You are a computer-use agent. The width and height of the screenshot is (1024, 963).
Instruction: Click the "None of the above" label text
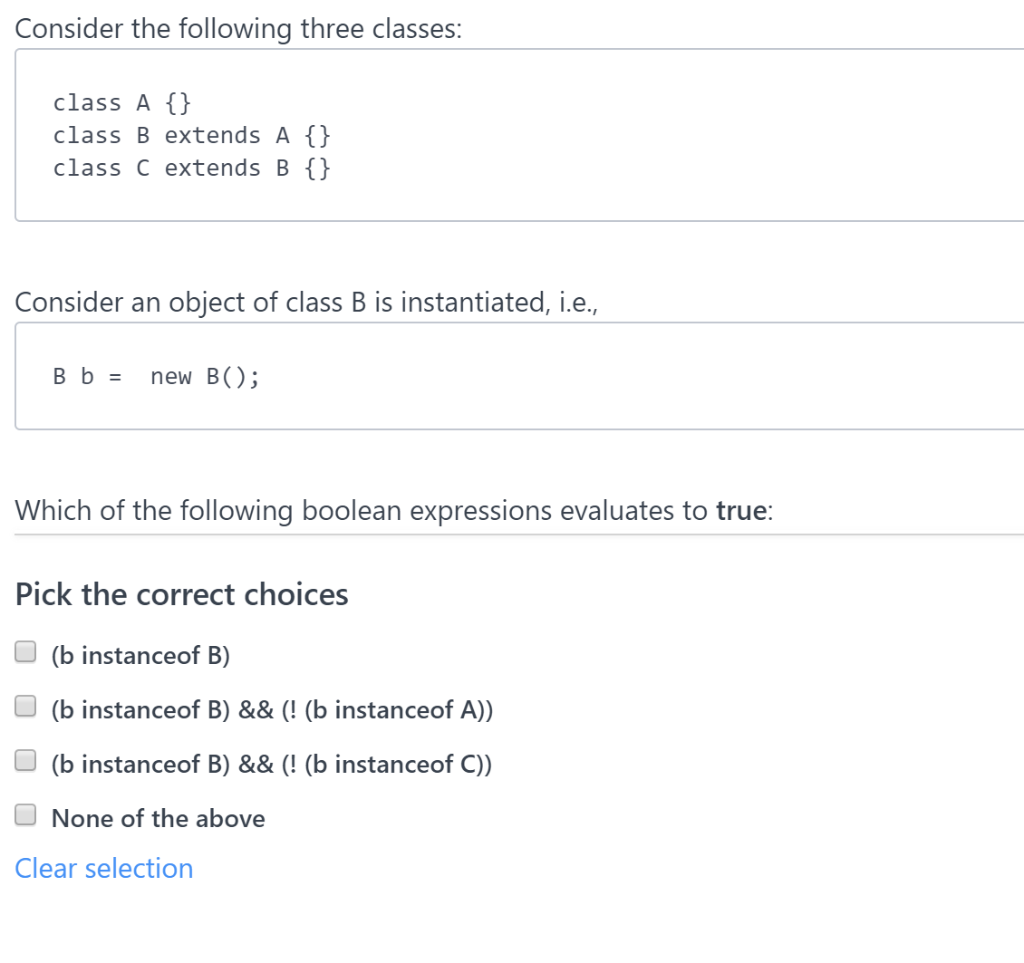pyautogui.click(x=158, y=818)
